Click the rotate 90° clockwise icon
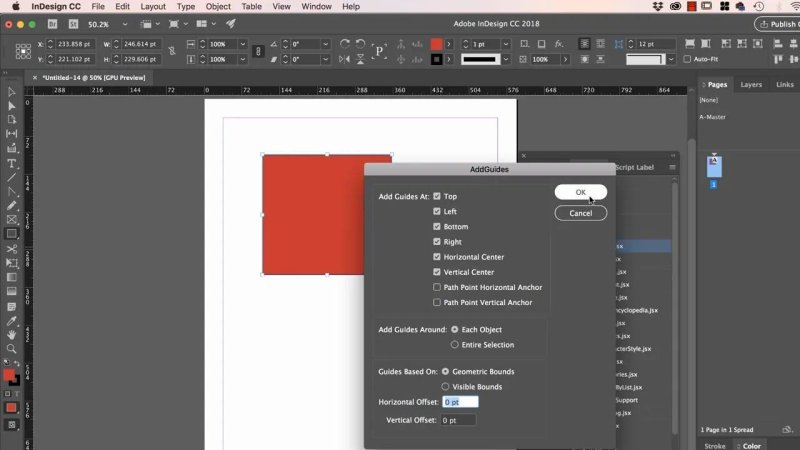 tap(345, 44)
